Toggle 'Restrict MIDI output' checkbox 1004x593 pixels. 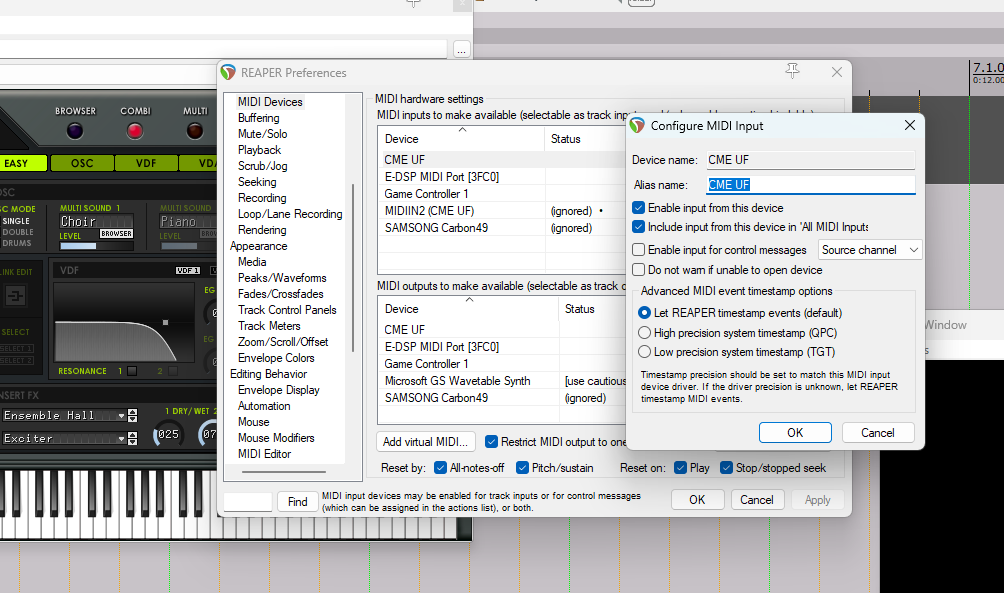(x=491, y=442)
